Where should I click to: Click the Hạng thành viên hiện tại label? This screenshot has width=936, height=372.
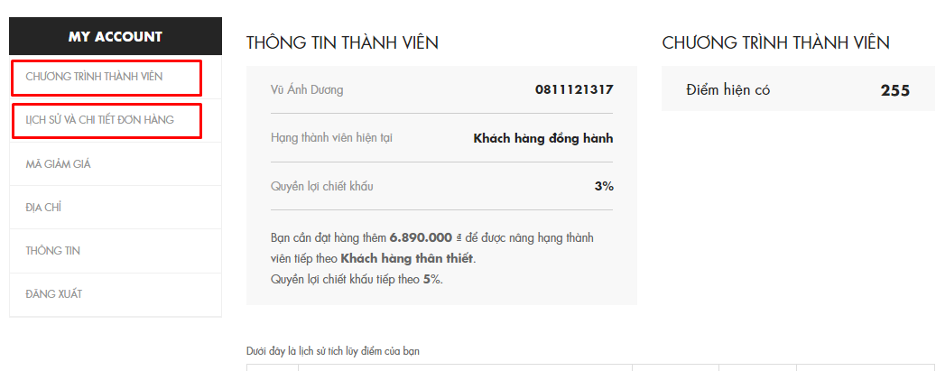click(331, 138)
